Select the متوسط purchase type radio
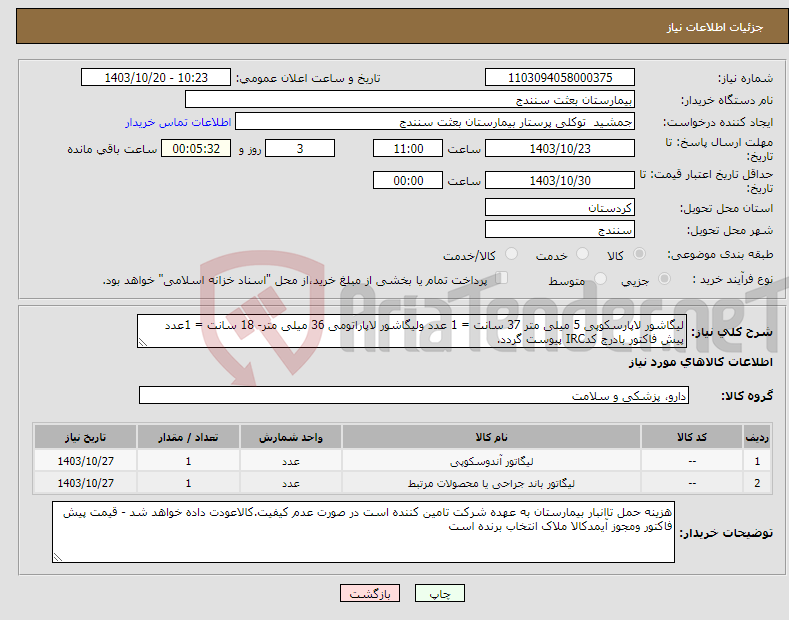The width and height of the screenshot is (789, 620). pyautogui.click(x=600, y=279)
